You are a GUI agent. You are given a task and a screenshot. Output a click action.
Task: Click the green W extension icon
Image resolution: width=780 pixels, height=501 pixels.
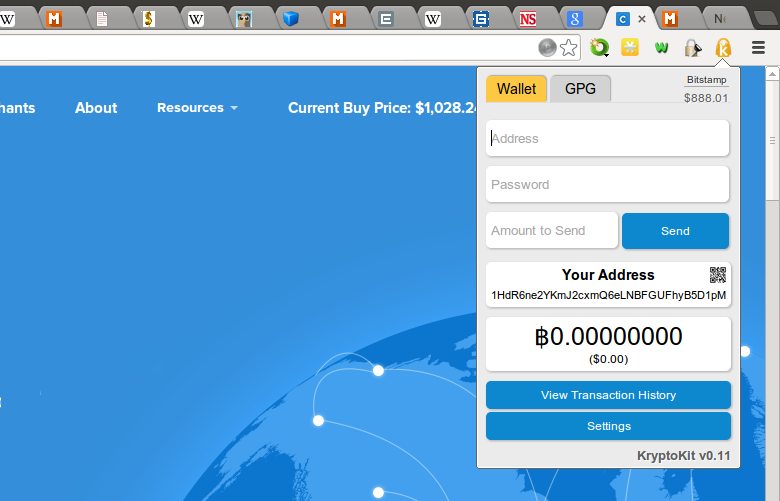click(x=661, y=48)
